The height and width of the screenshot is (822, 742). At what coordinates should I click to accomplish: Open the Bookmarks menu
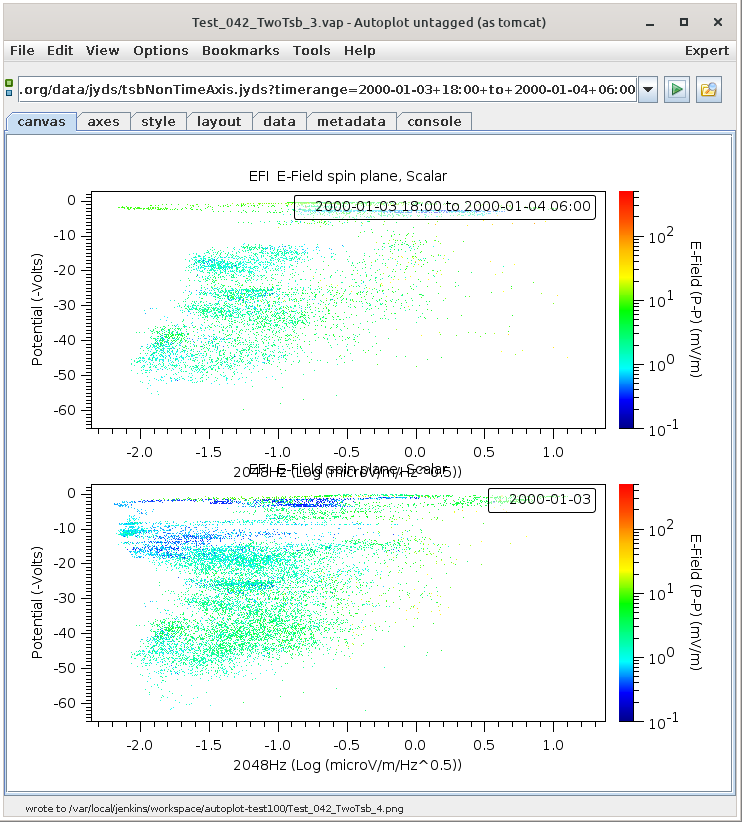click(240, 50)
